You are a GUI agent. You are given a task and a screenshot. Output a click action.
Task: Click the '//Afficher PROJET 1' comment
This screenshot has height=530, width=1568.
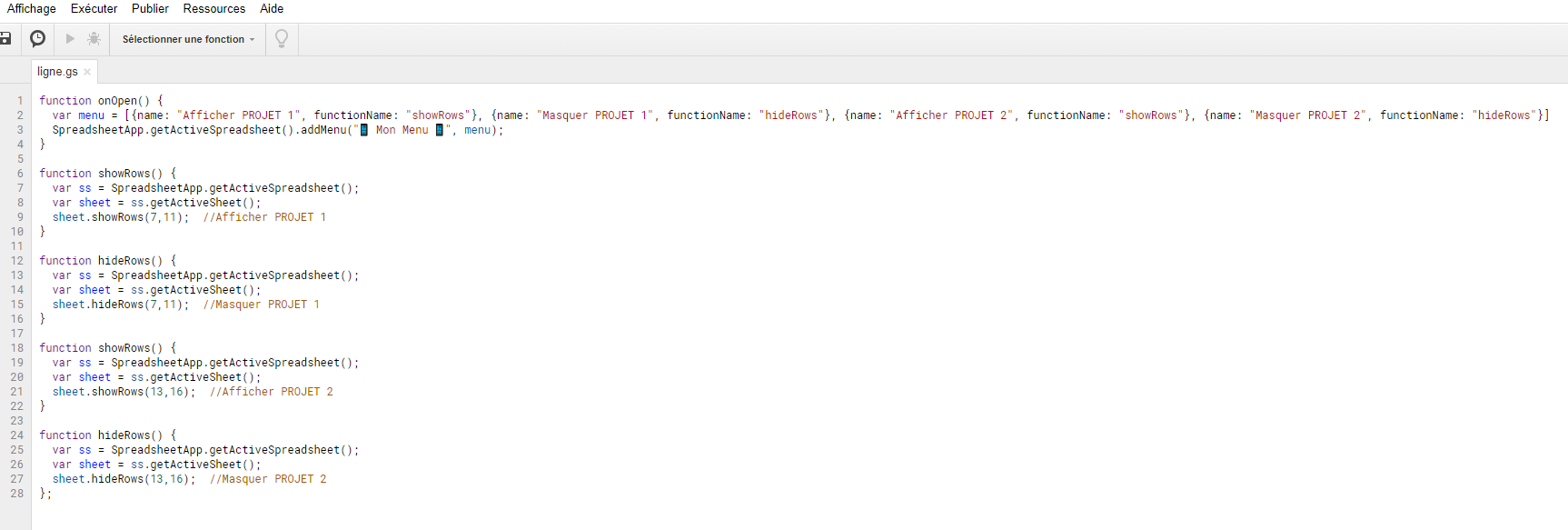click(x=264, y=217)
